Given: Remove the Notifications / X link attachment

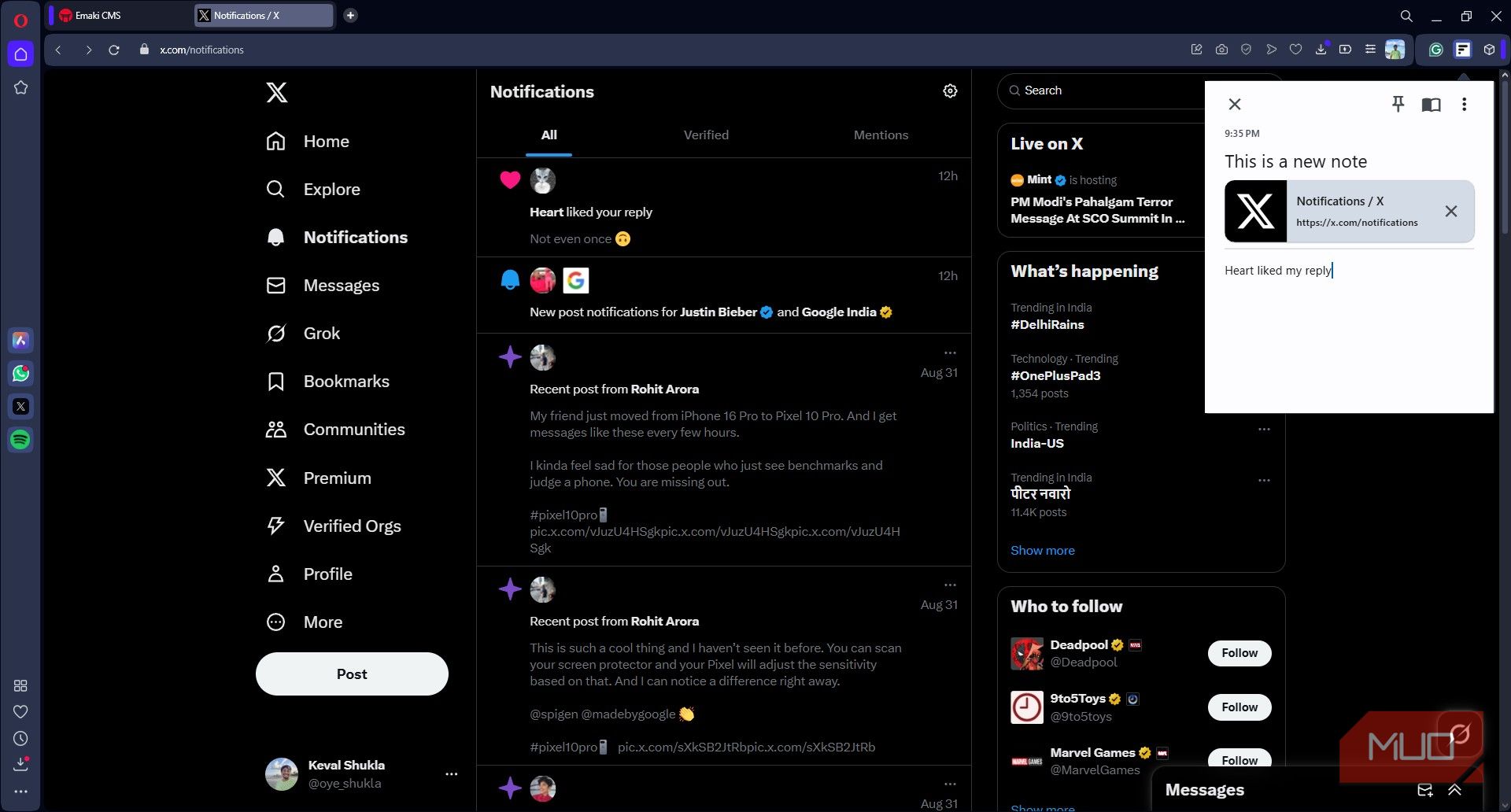Looking at the screenshot, I should coord(1451,211).
